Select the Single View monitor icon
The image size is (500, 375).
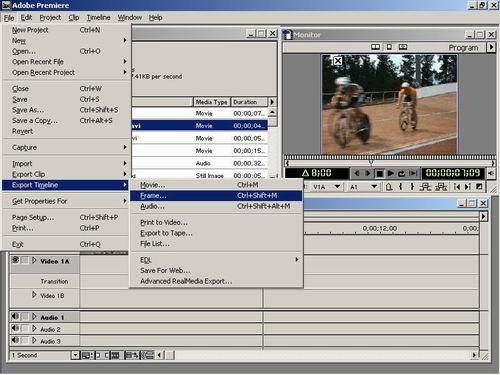(389, 47)
